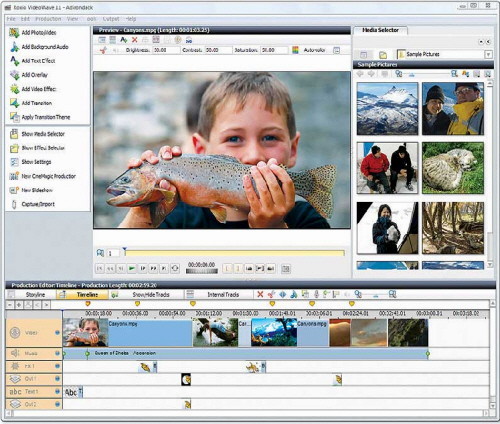Jump to end of preview clip
Screen dimensions: 500x424
164,268
